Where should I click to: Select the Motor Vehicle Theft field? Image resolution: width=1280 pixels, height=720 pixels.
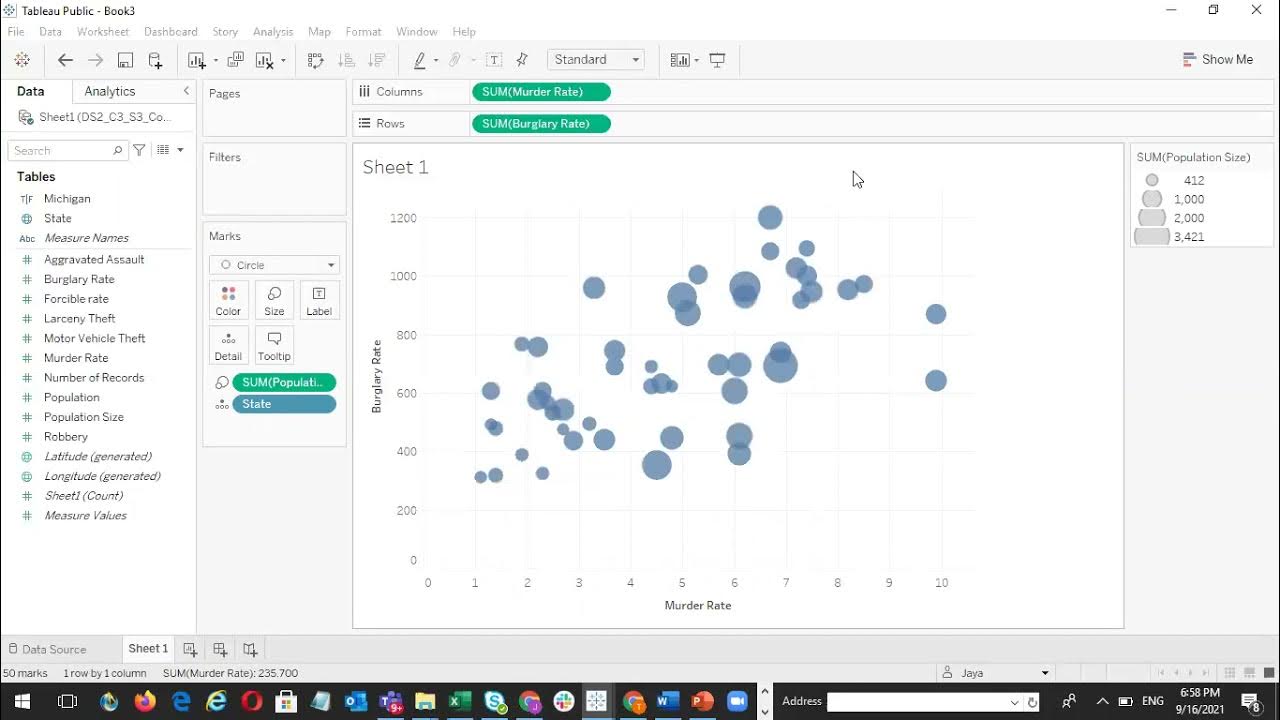point(95,338)
